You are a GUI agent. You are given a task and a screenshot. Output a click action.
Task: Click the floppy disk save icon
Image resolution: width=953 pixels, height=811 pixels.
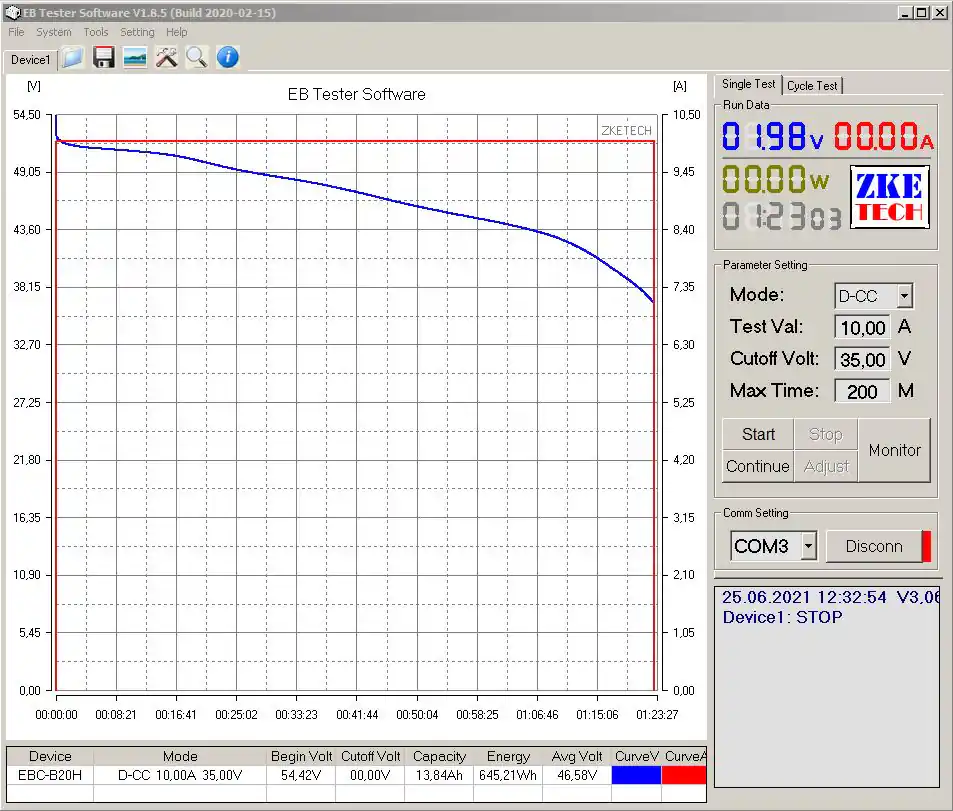coord(103,58)
